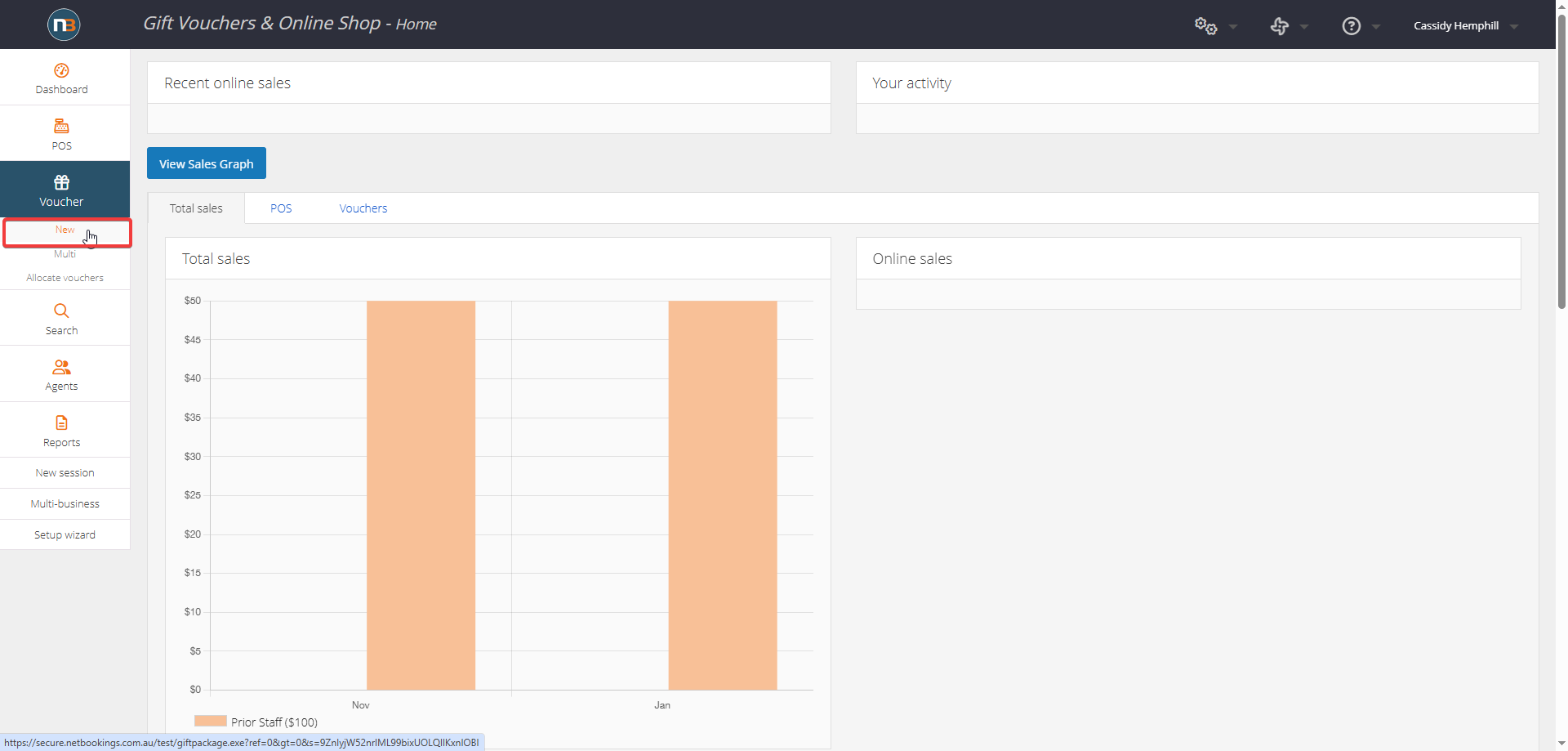Open settings gears icon in header
This screenshot has height=751, width=1568.
(1205, 25)
